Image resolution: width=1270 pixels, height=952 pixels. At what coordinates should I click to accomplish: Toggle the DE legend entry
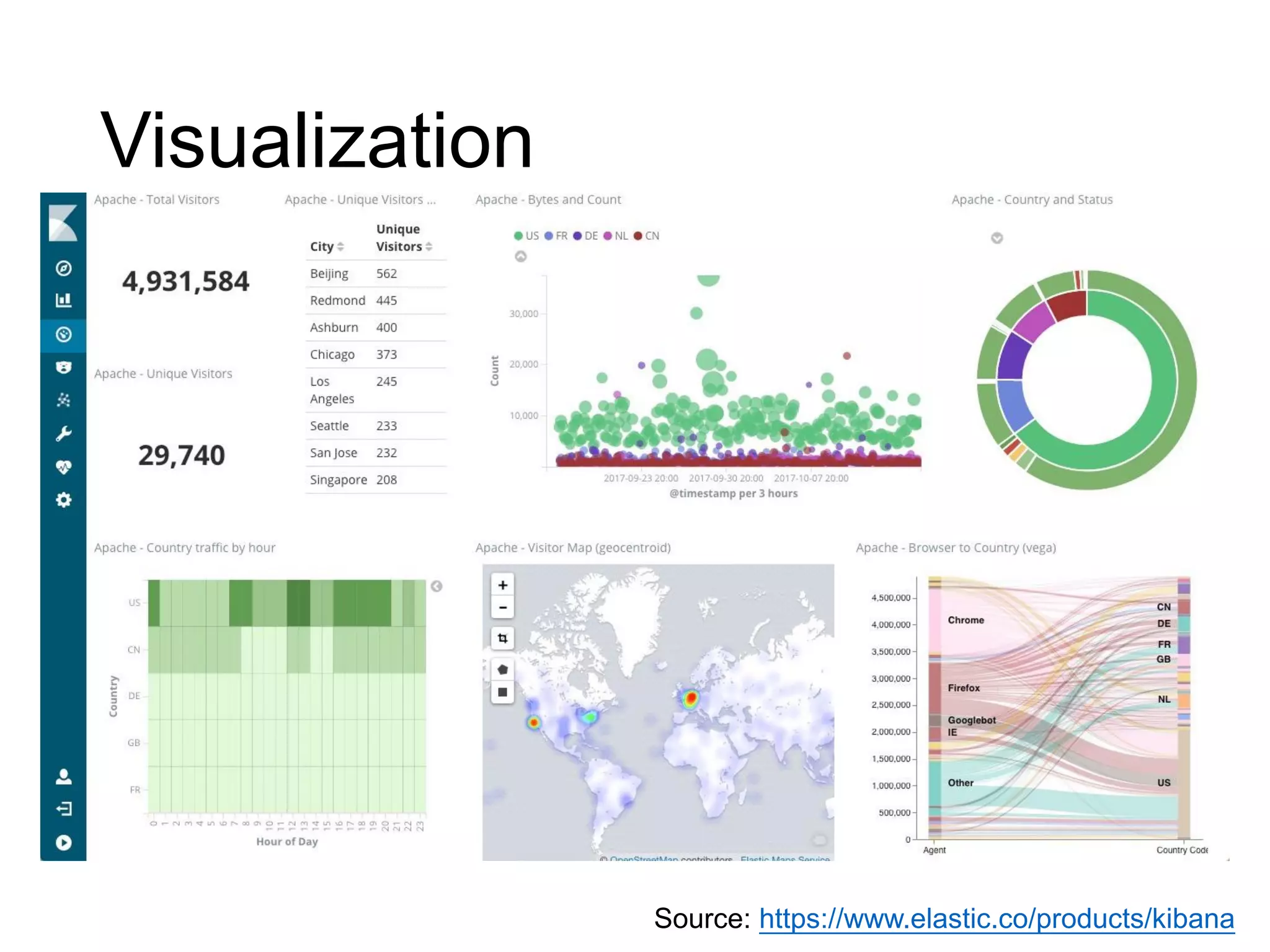coord(585,236)
